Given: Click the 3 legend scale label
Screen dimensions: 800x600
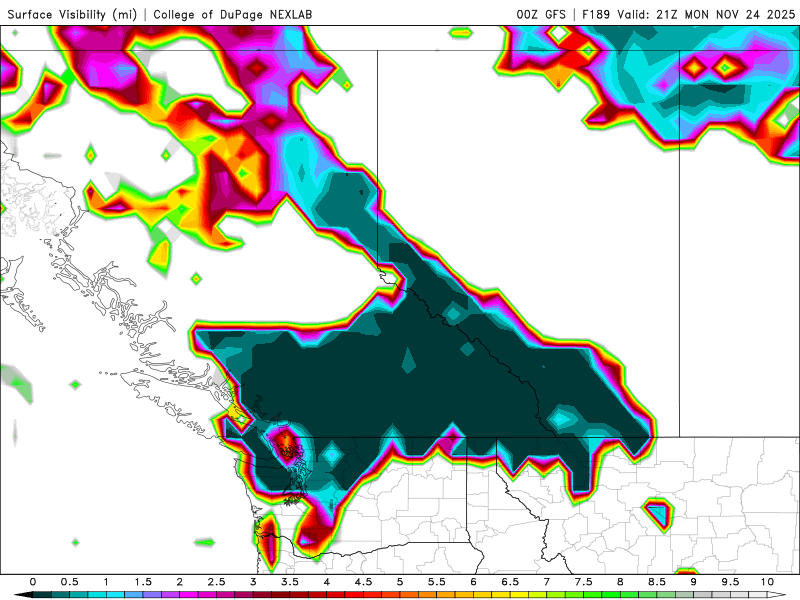Looking at the screenshot, I should pos(253,582).
